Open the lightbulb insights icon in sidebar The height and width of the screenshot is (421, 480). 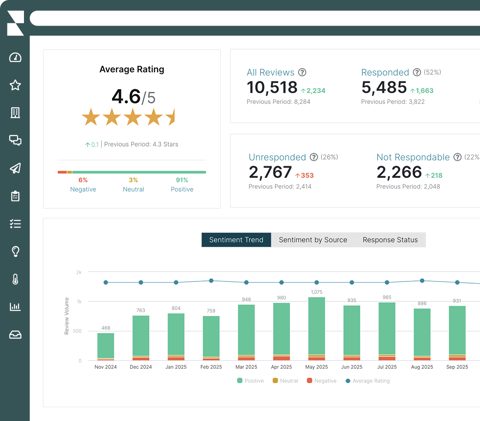15,251
